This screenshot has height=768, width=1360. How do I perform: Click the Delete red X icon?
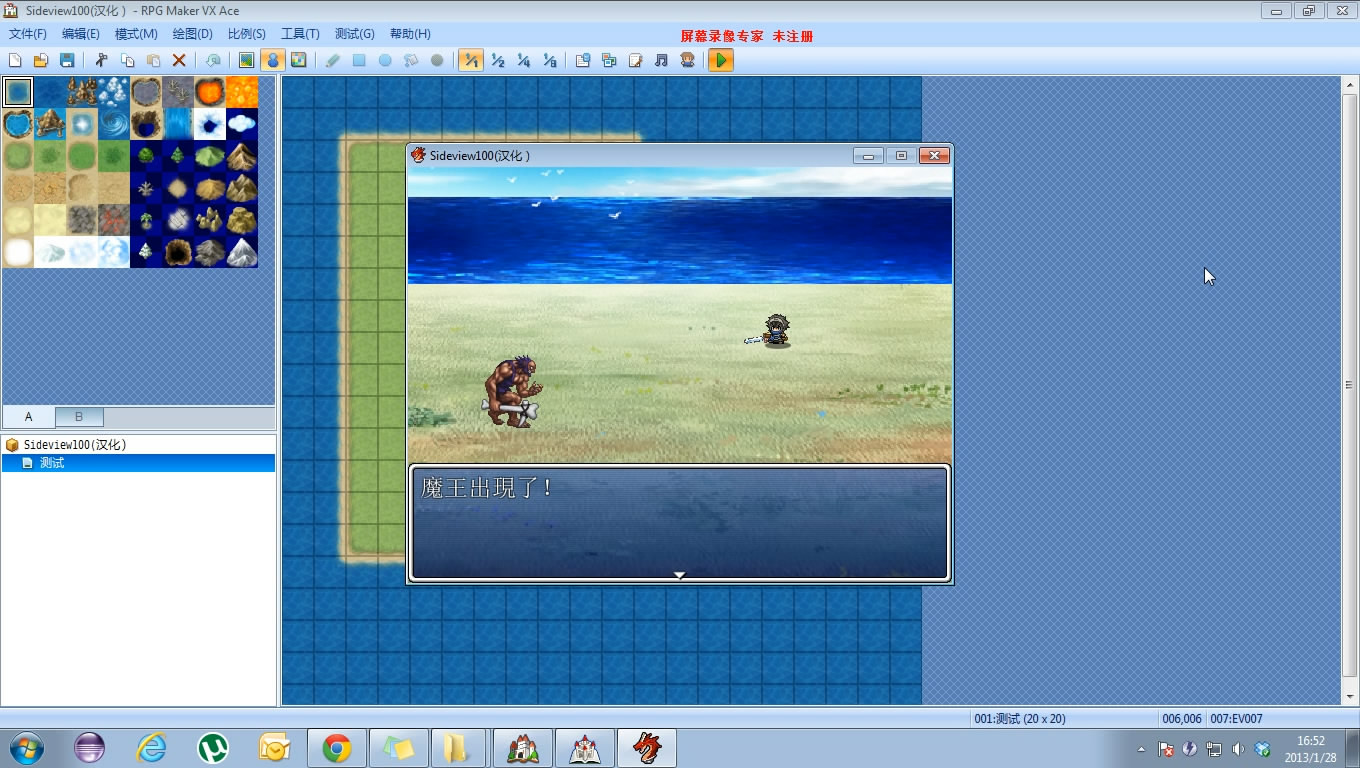179,60
